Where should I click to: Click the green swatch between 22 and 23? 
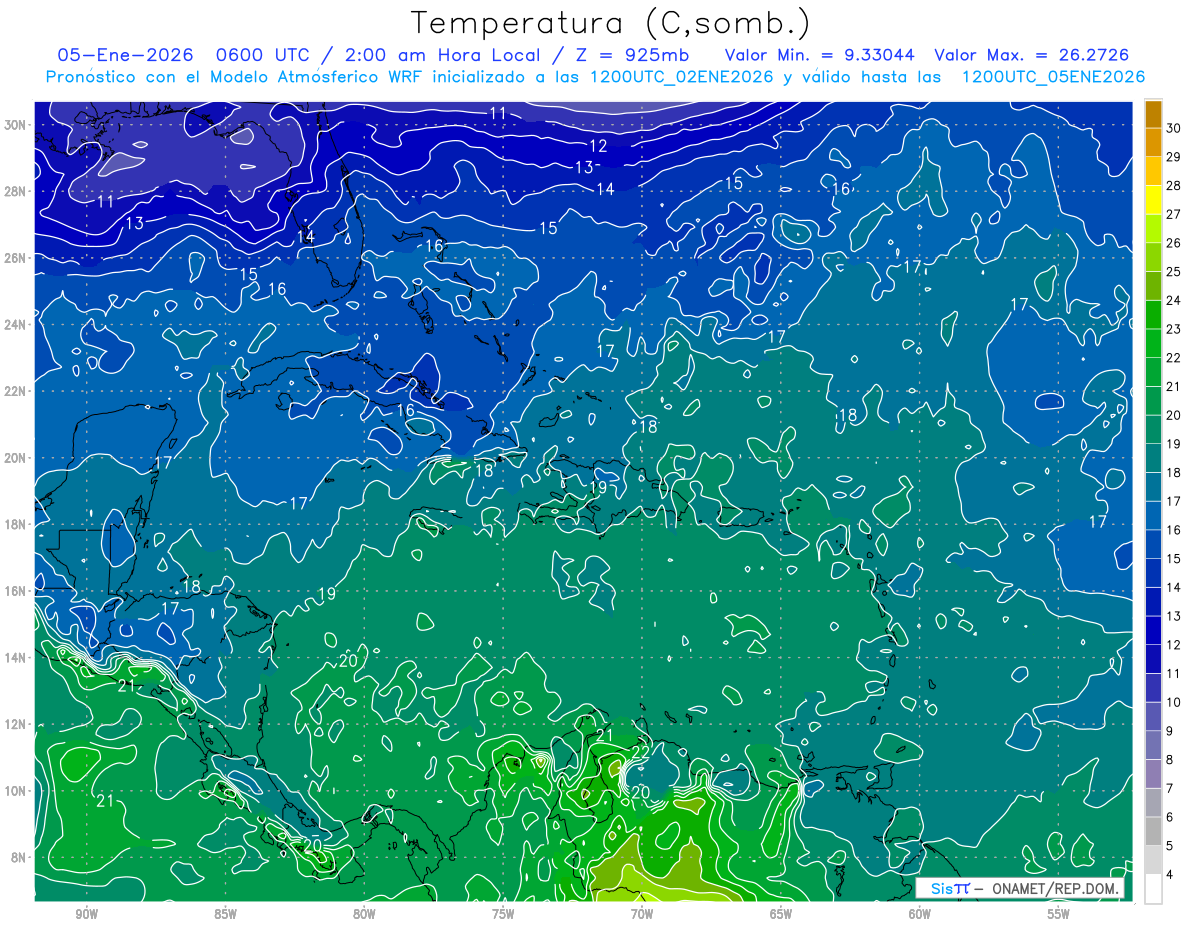point(1153,343)
